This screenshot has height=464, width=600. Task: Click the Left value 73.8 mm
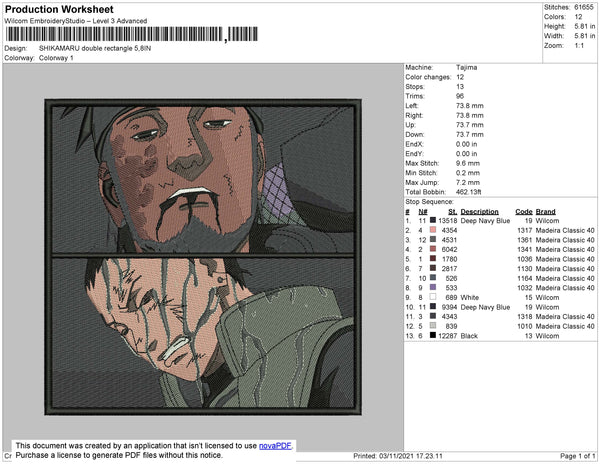pyautogui.click(x=470, y=106)
